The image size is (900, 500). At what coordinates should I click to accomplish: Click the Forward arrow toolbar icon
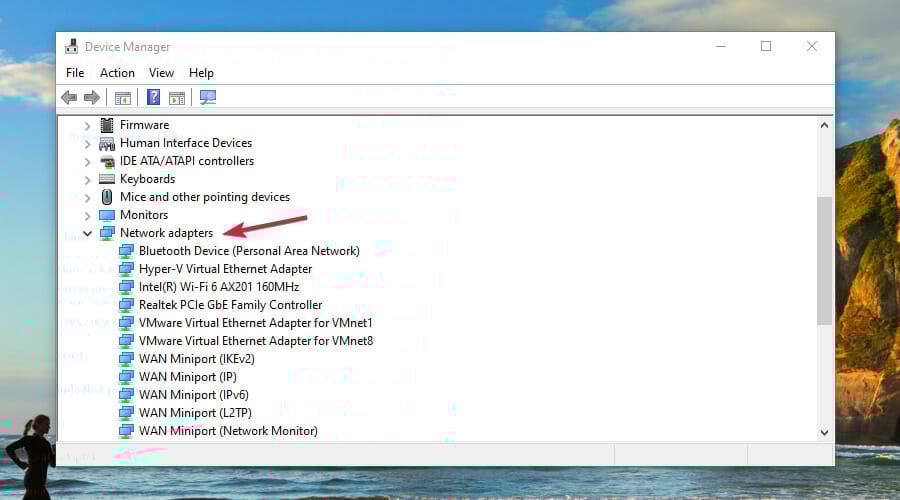pos(92,98)
